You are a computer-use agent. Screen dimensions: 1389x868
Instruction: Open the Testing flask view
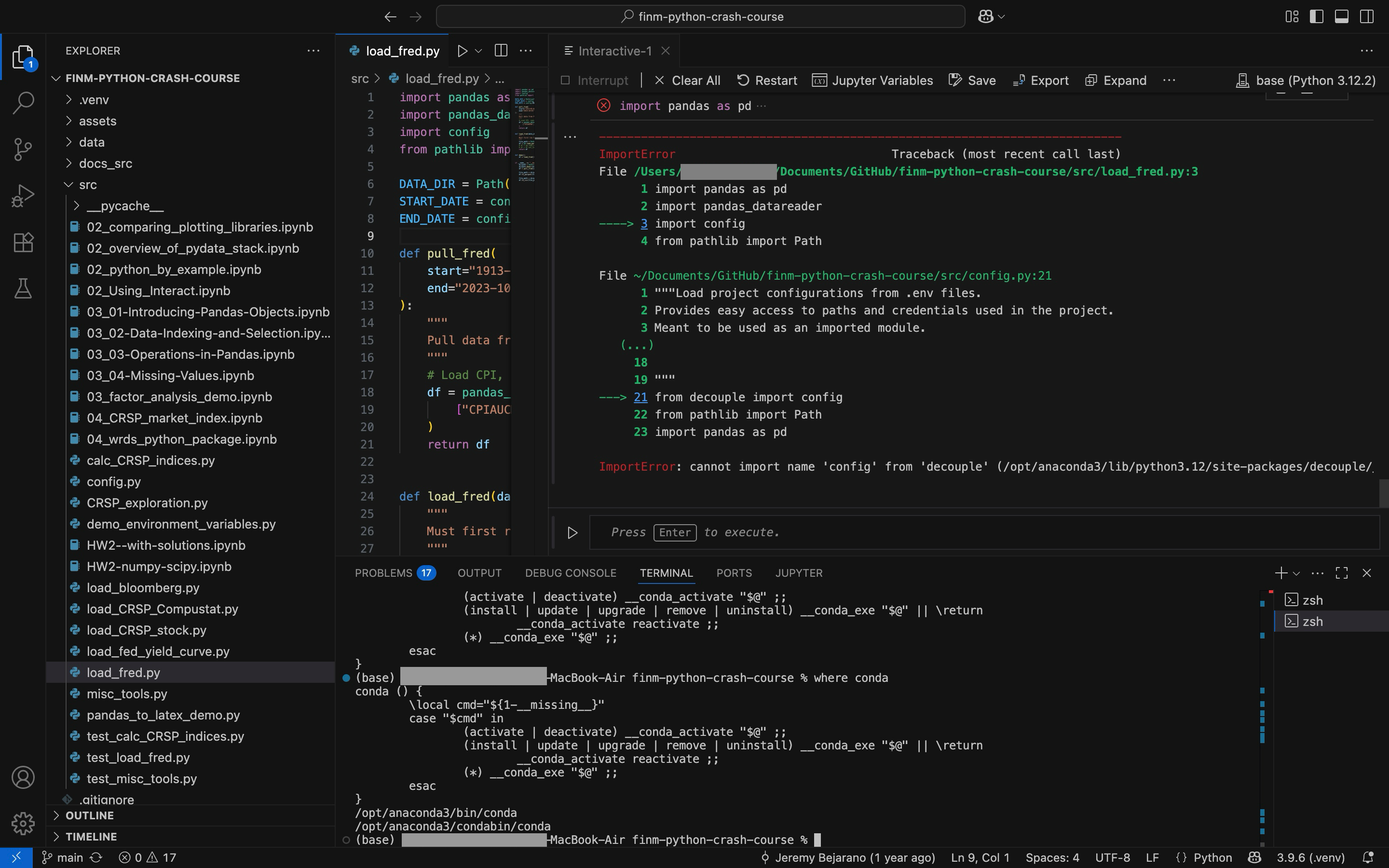[x=23, y=288]
